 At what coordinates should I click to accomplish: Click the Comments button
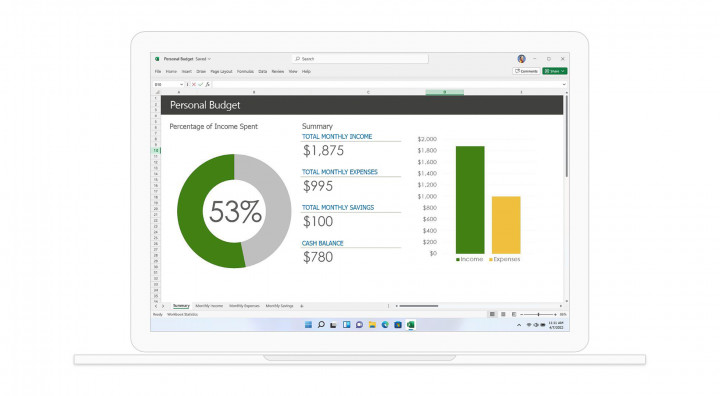pos(526,71)
